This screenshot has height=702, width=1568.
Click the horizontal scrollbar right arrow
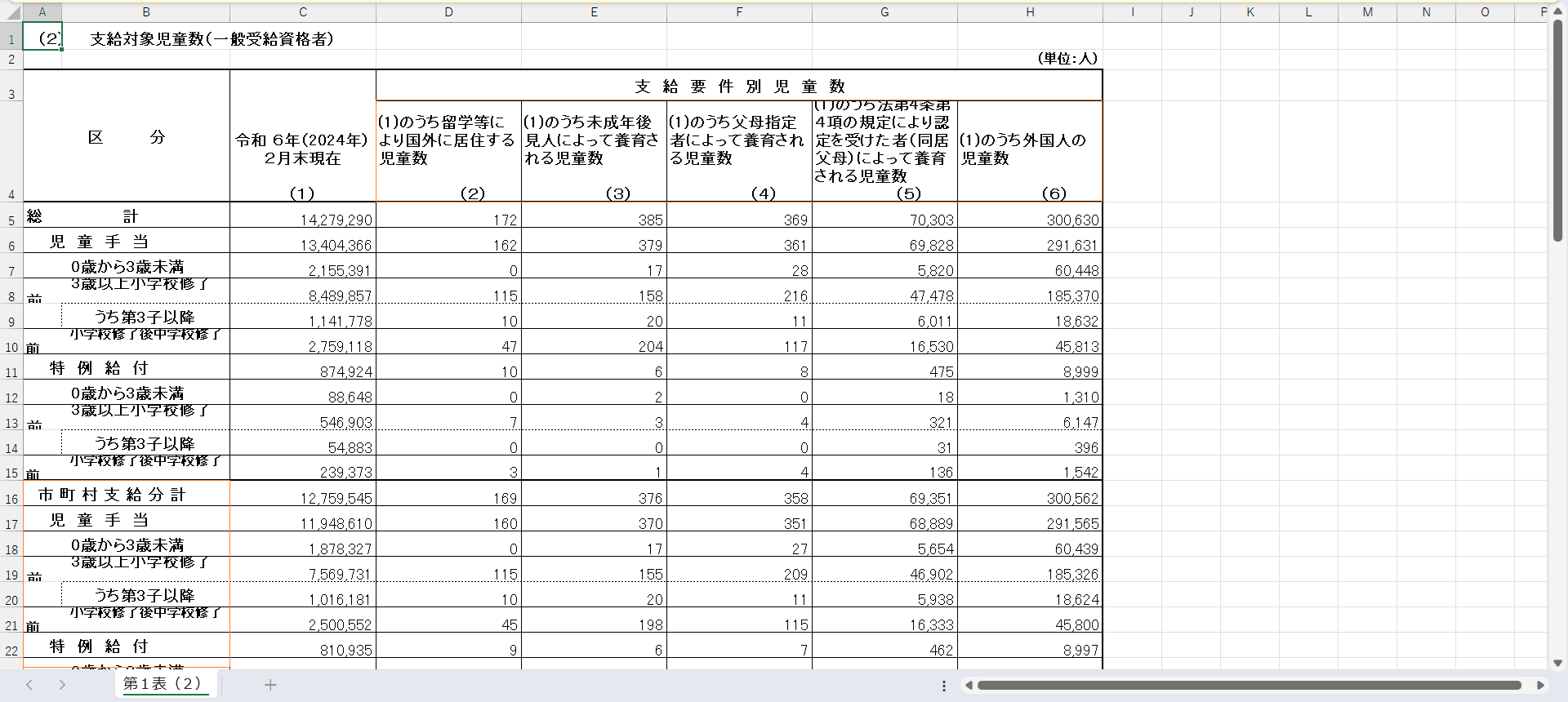point(1540,686)
